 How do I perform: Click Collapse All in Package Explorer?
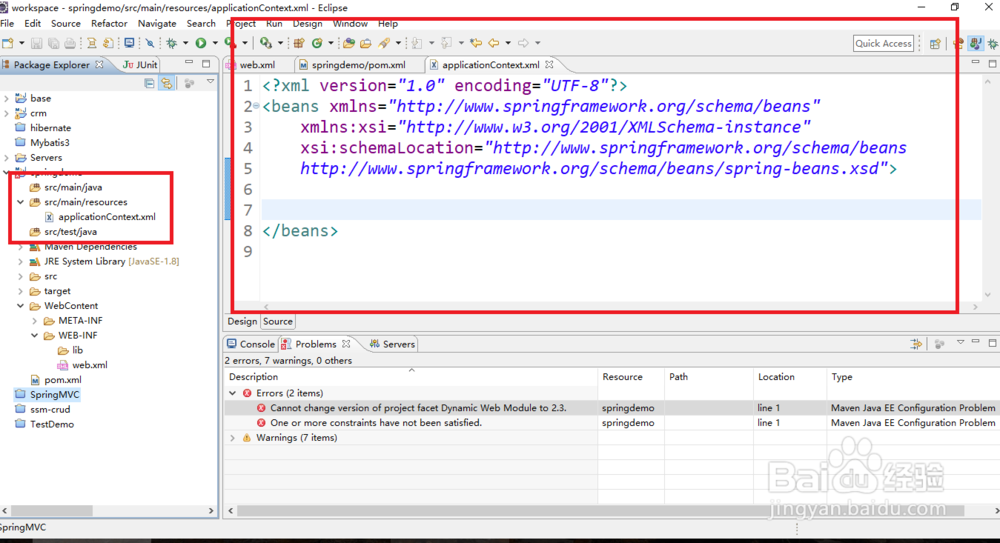click(149, 83)
